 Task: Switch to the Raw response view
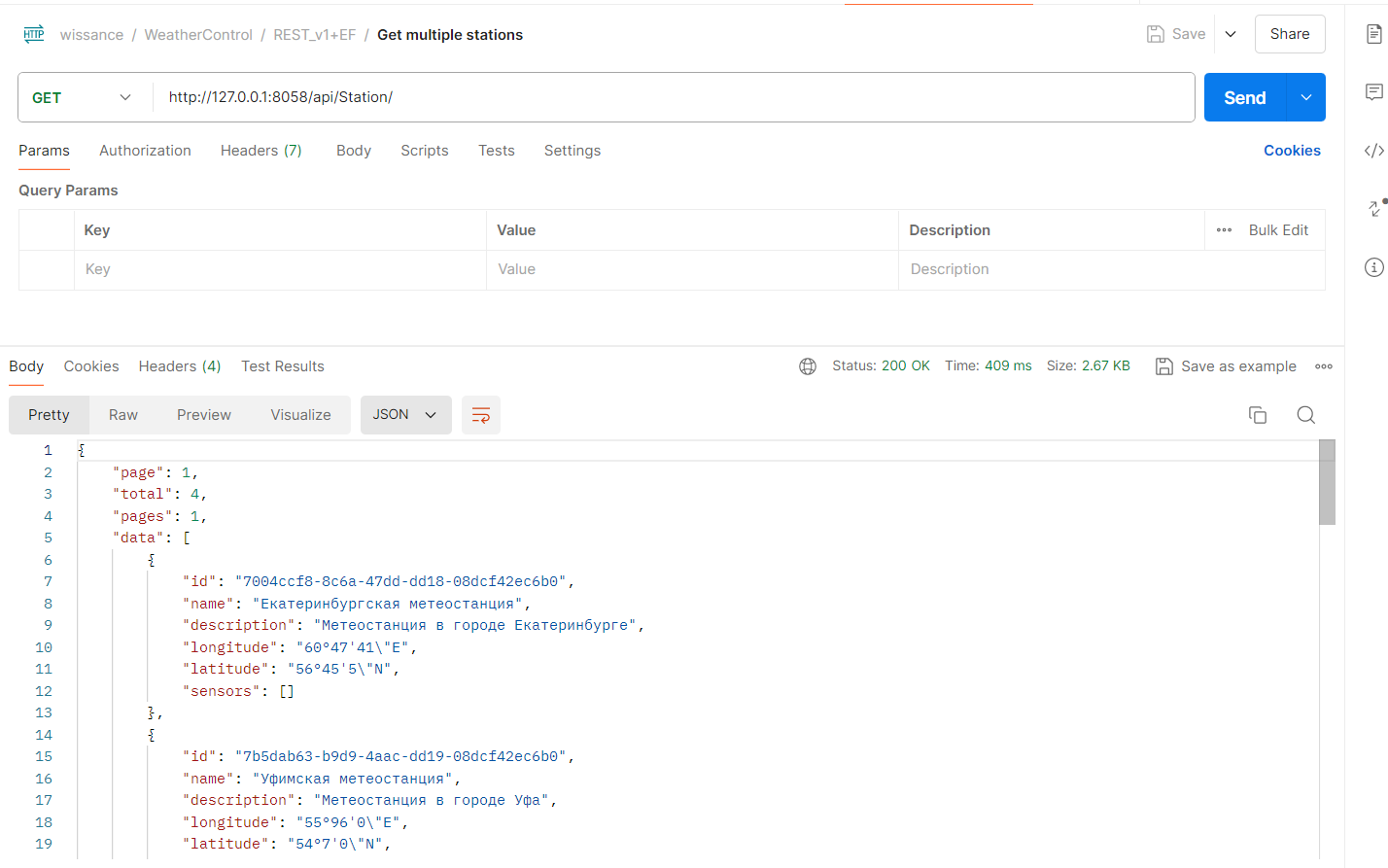tap(122, 415)
